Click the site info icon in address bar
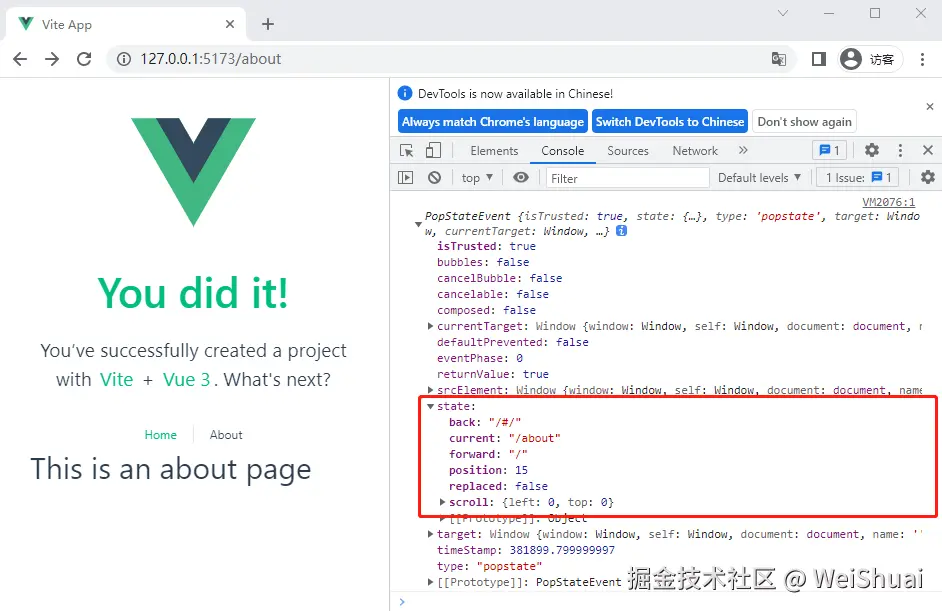The height and width of the screenshot is (611, 942). pos(124,59)
